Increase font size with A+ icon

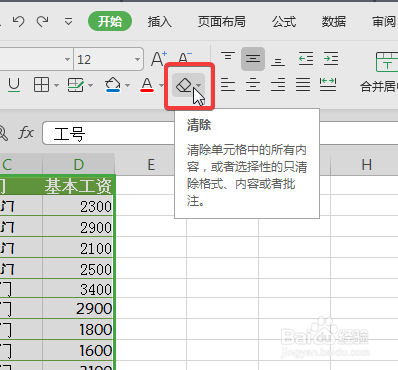(x=159, y=59)
